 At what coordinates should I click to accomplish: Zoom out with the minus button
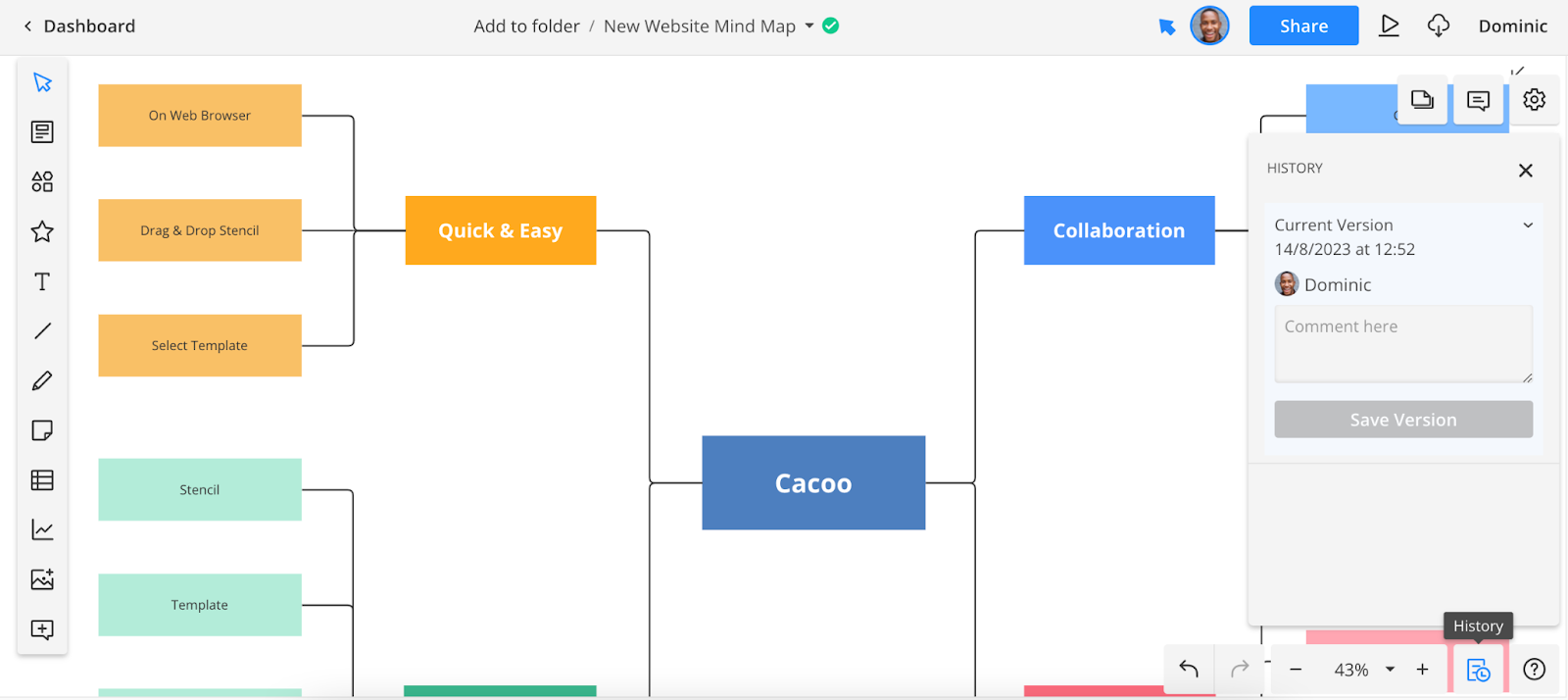coord(1296,670)
